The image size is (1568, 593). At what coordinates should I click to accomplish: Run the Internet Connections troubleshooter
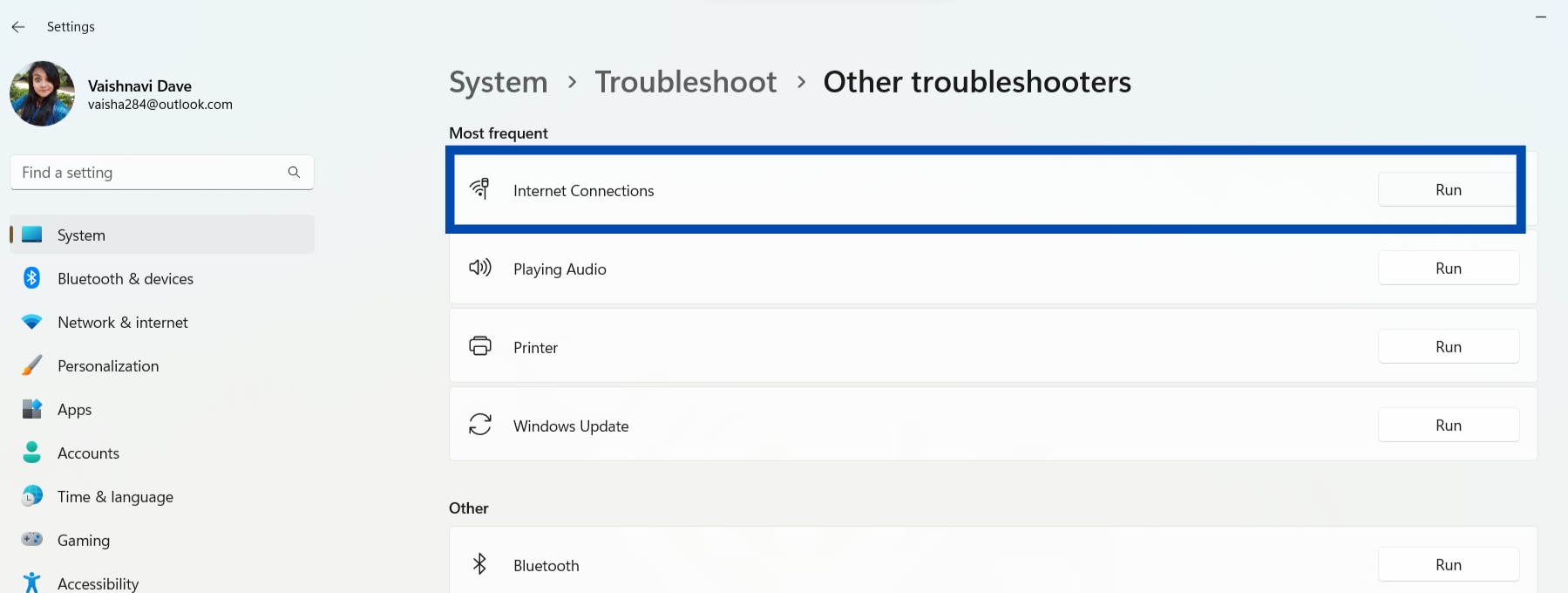(x=1448, y=190)
